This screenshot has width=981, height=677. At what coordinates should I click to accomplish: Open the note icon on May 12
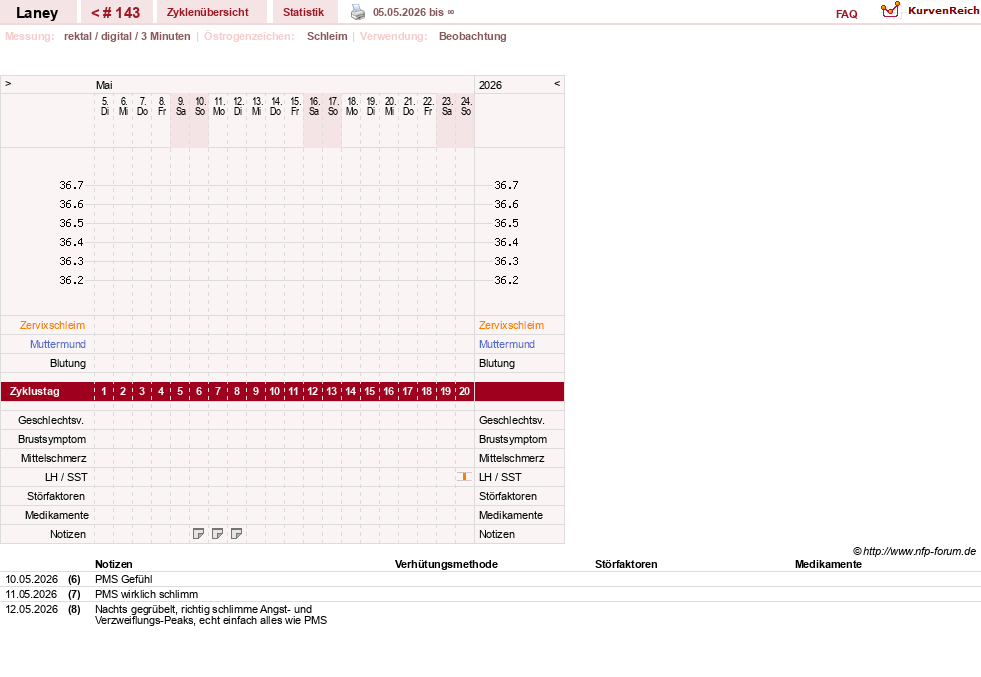(x=236, y=534)
